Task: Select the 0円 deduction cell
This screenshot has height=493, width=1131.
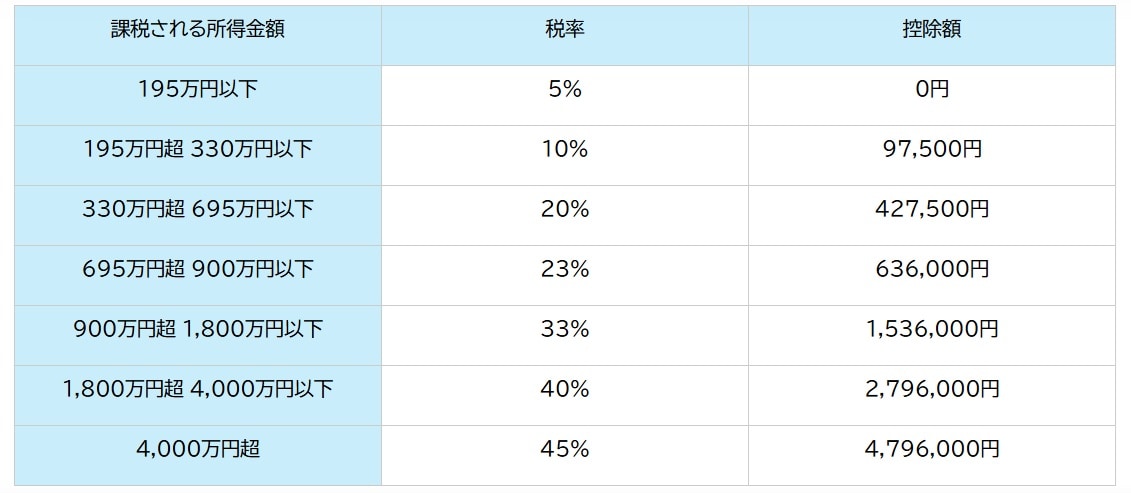Action: [x=931, y=90]
